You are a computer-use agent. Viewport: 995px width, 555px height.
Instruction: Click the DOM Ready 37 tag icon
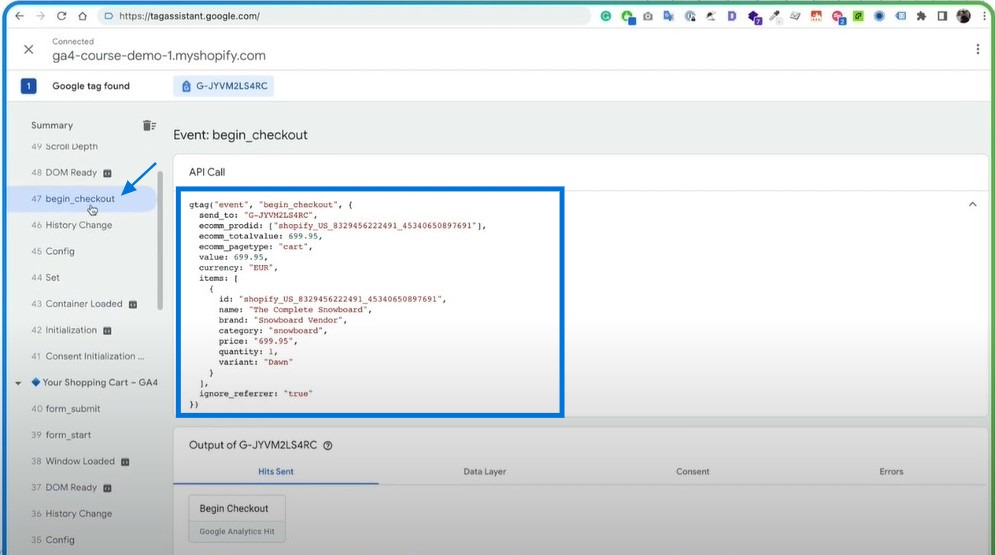[107, 488]
